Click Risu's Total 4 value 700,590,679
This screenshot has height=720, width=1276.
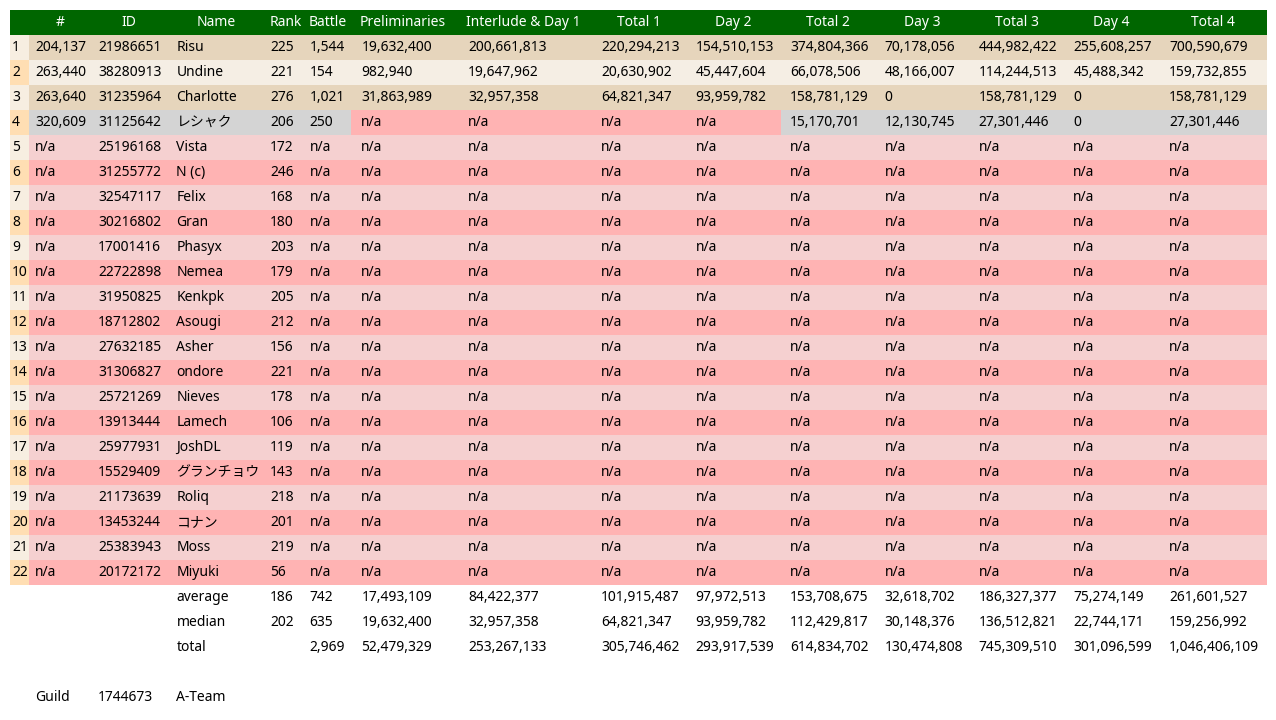(x=1208, y=47)
